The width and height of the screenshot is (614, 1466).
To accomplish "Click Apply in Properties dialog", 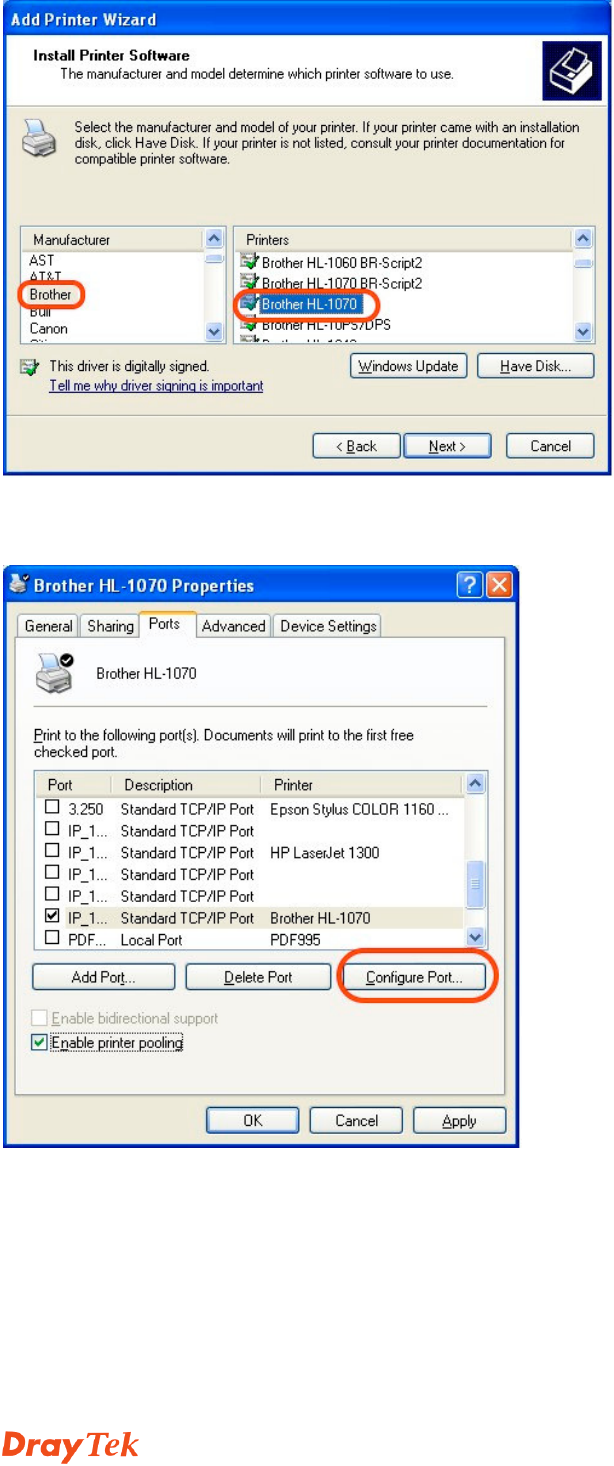I will click(x=459, y=1120).
